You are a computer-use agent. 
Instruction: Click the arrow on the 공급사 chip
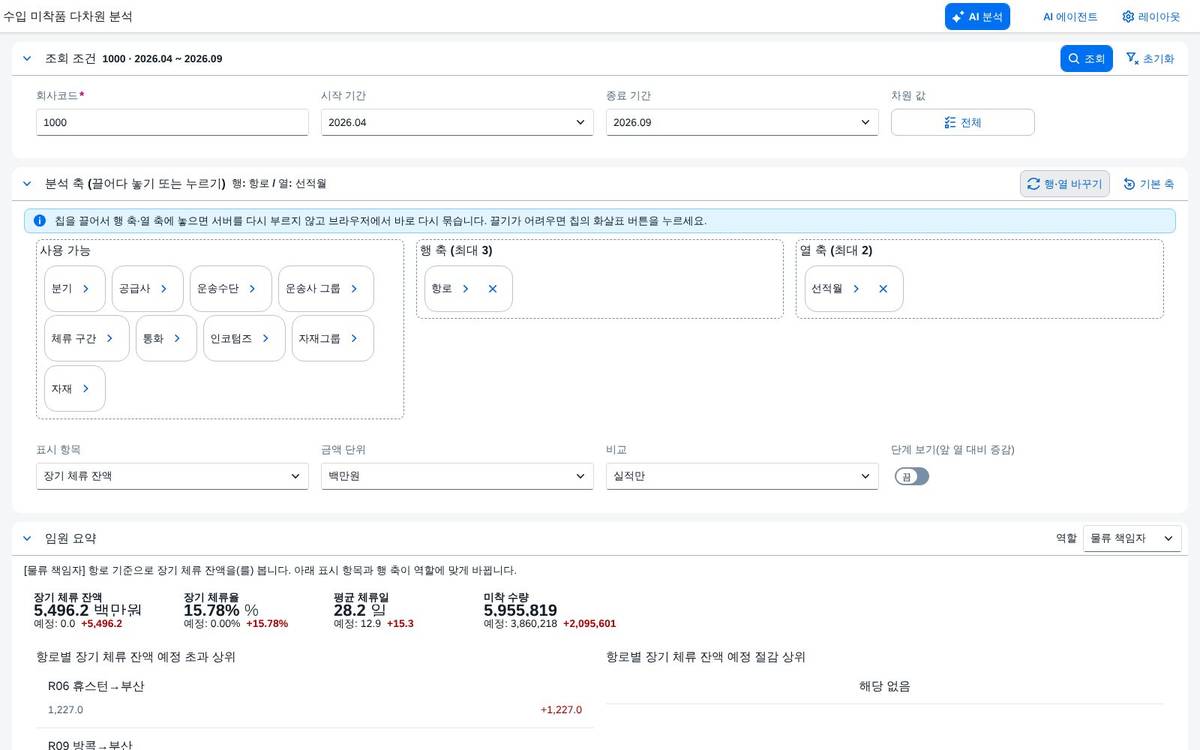tap(164, 288)
